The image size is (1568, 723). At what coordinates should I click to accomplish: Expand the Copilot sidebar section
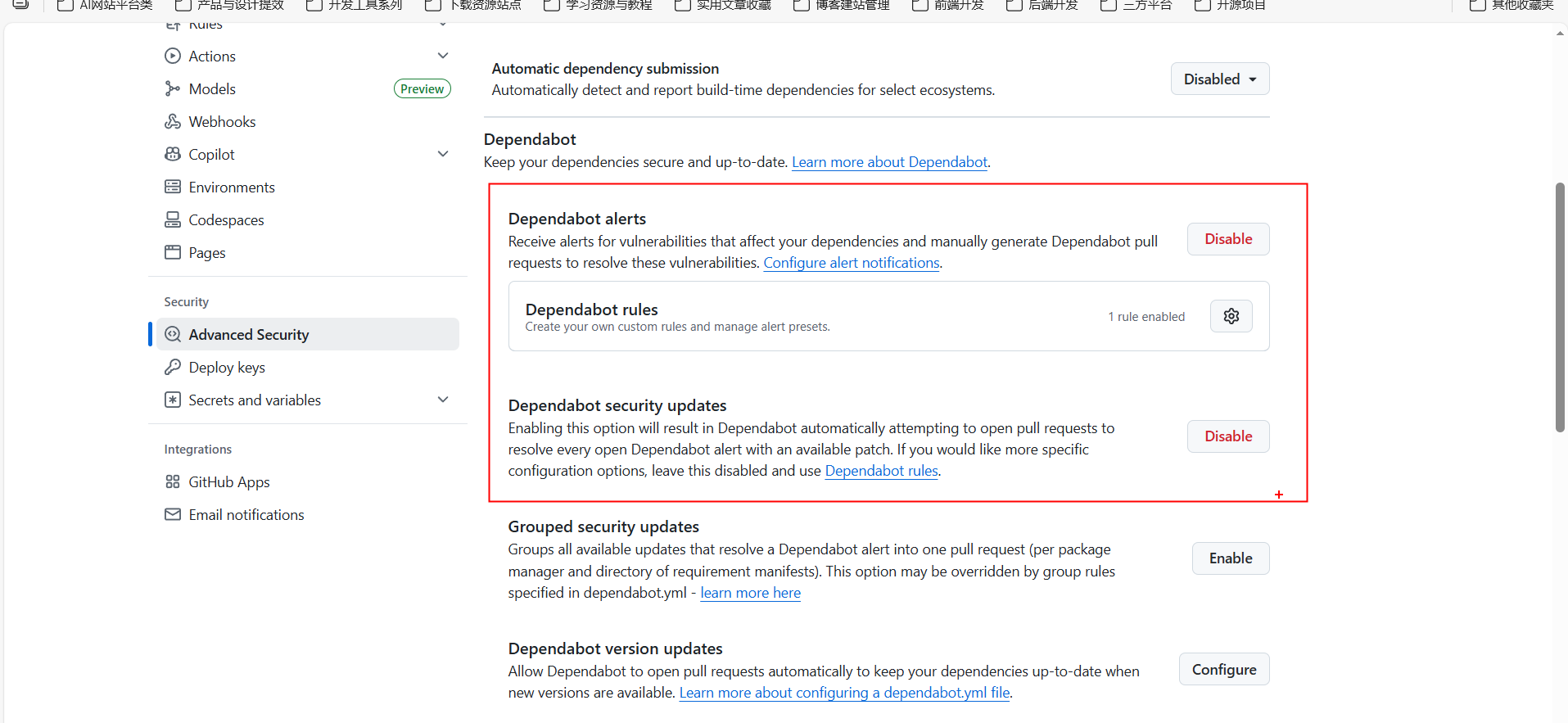[x=443, y=154]
